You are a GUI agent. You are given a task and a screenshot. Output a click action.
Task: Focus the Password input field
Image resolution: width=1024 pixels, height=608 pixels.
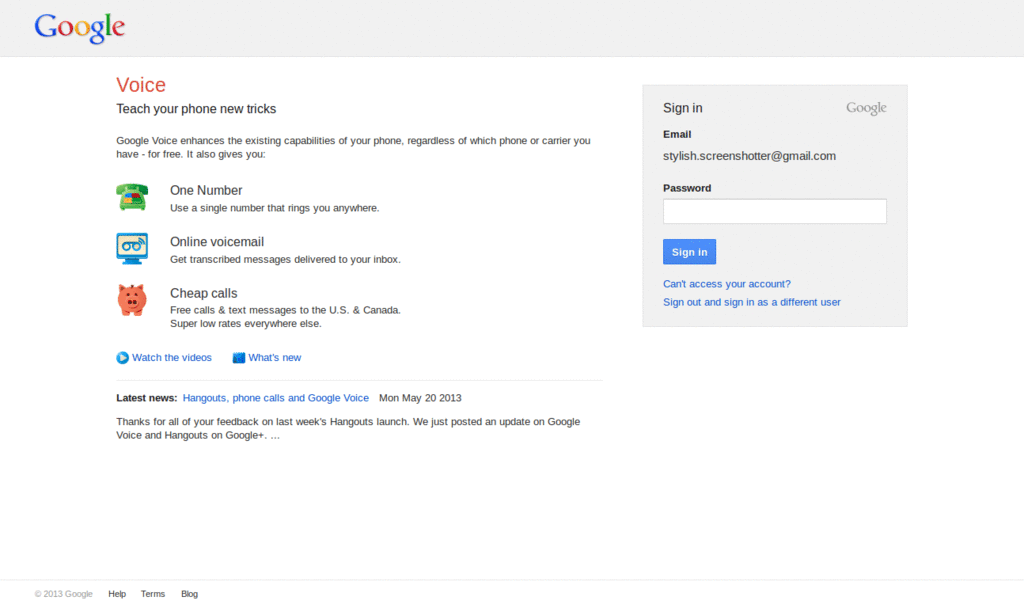point(775,211)
